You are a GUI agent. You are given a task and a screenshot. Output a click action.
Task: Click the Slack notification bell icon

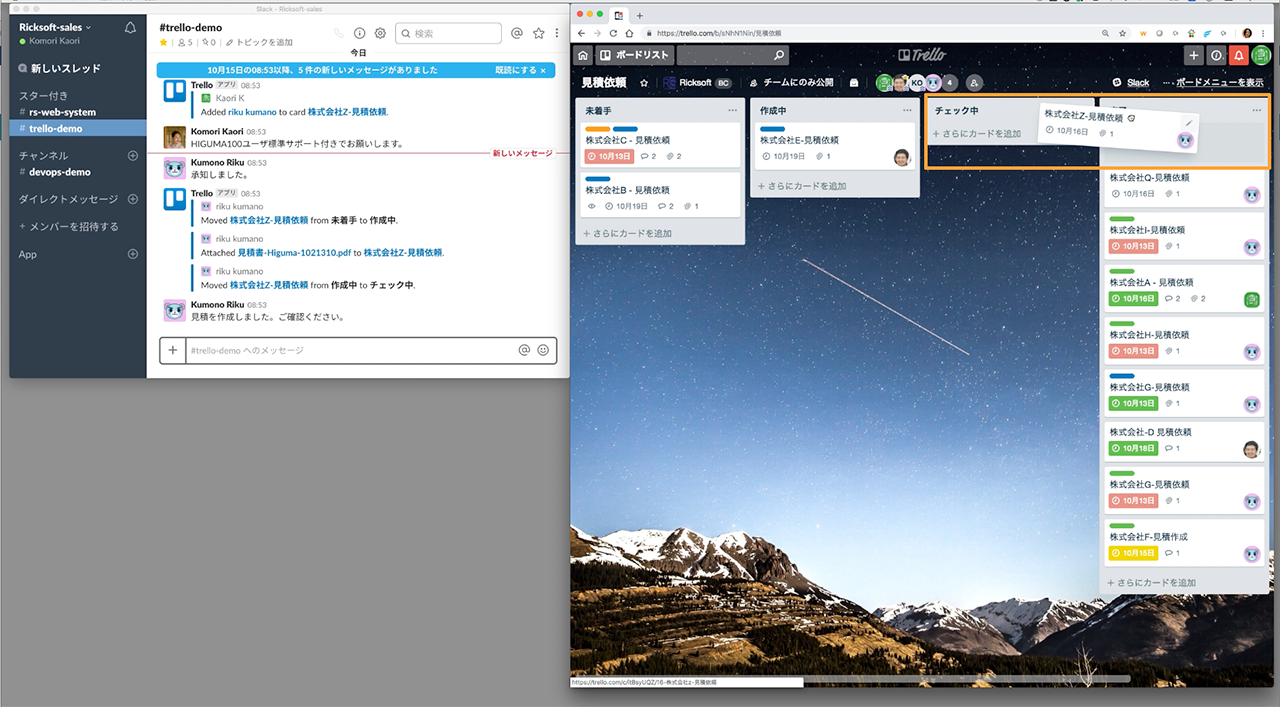pos(130,28)
